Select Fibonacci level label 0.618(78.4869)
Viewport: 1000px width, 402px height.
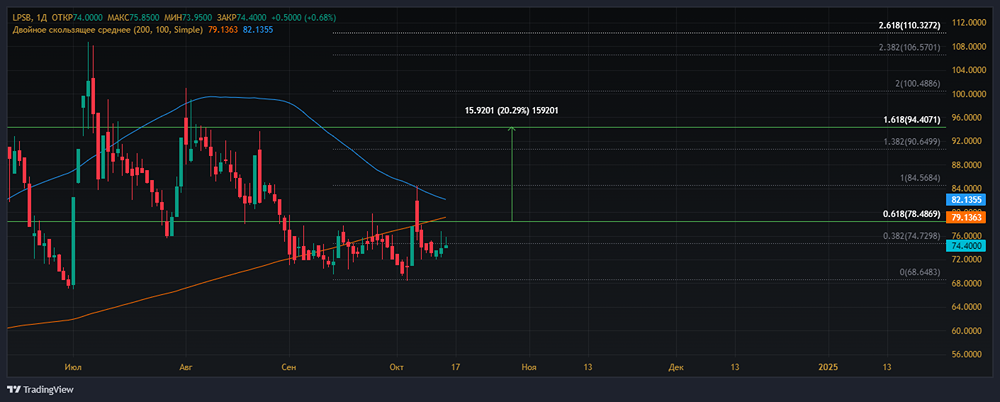(x=911, y=214)
